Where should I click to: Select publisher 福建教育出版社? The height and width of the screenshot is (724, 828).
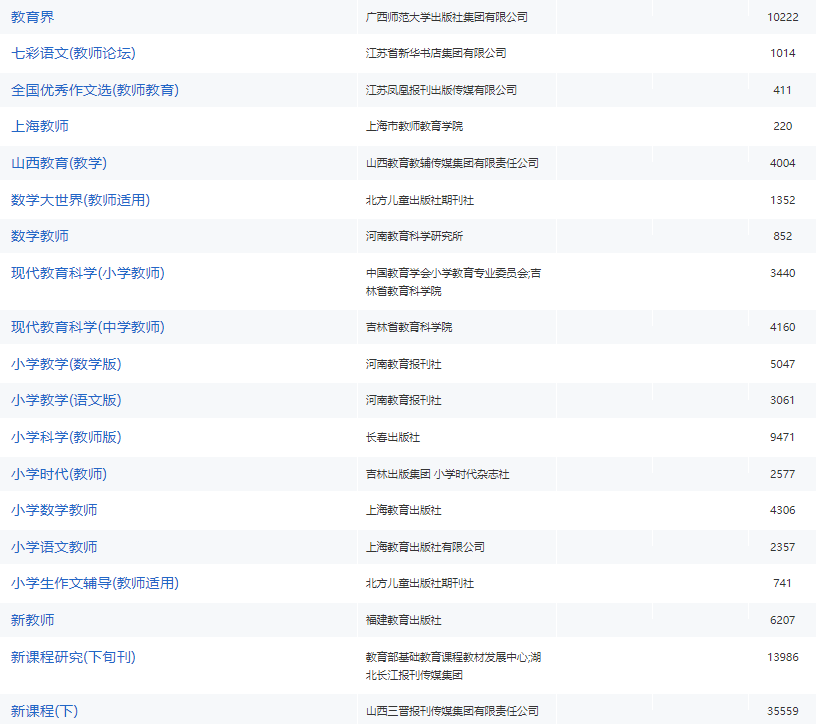point(403,619)
